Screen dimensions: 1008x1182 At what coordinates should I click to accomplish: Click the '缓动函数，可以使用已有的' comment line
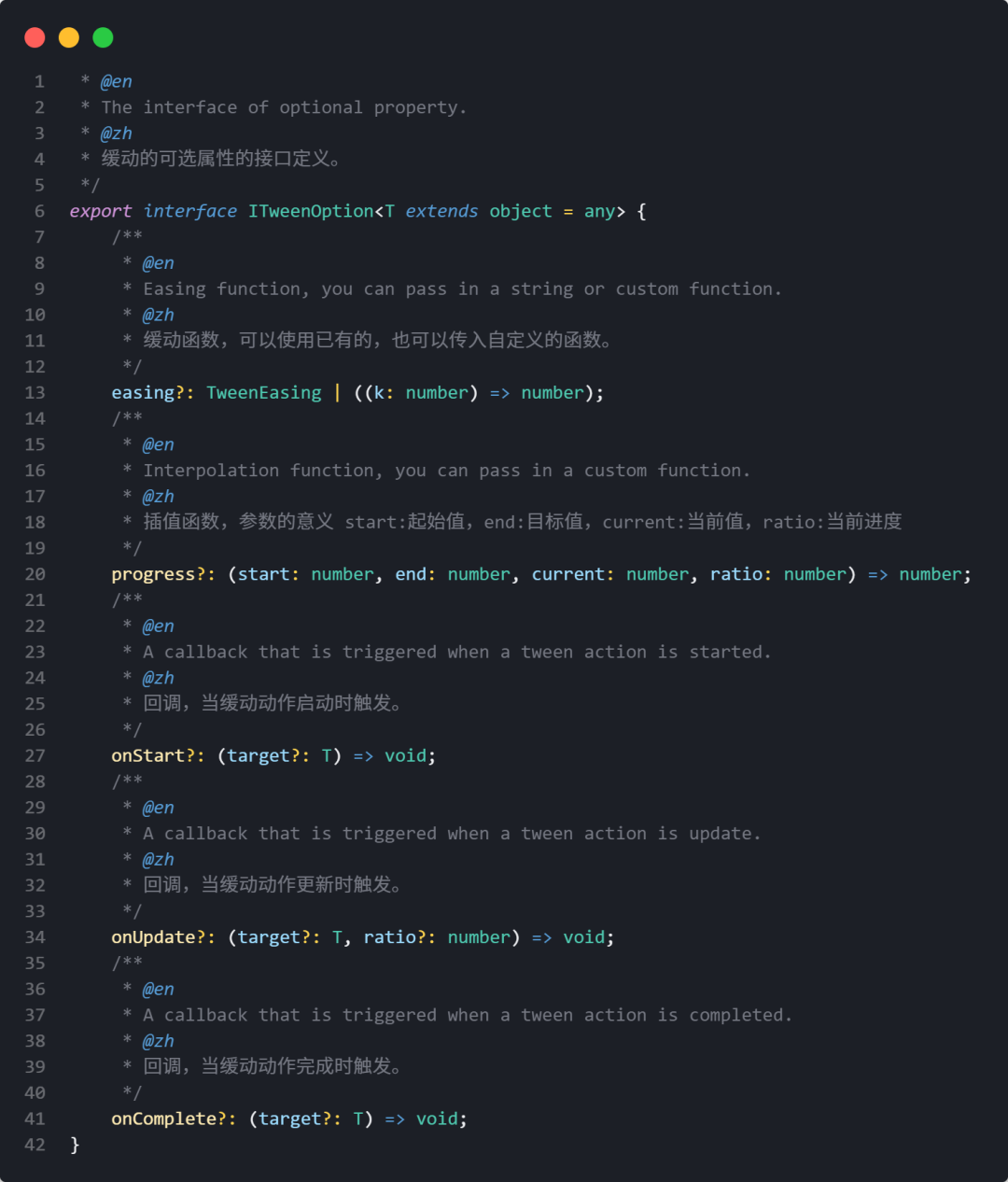pyautogui.click(x=377, y=341)
